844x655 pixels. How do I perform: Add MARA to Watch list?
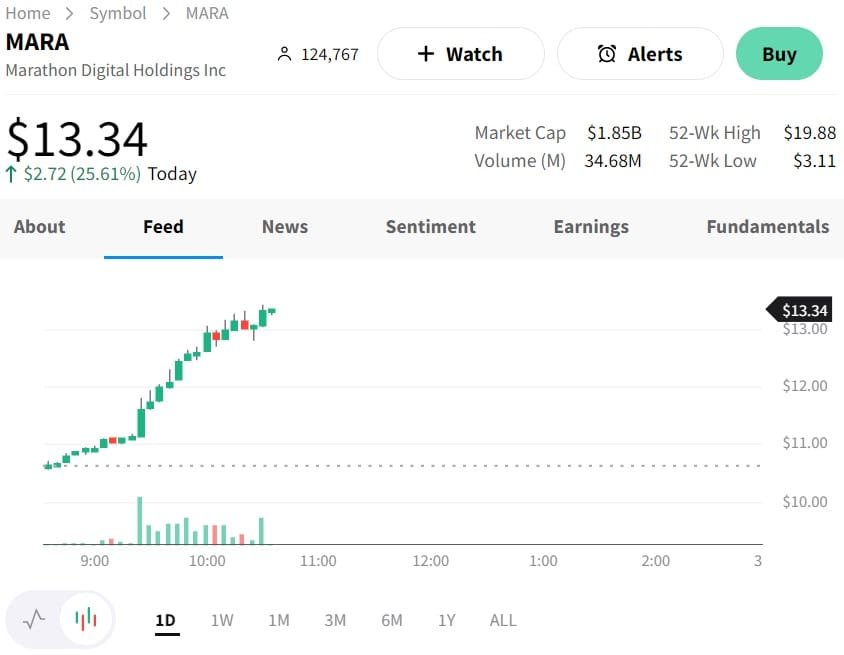tap(460, 54)
